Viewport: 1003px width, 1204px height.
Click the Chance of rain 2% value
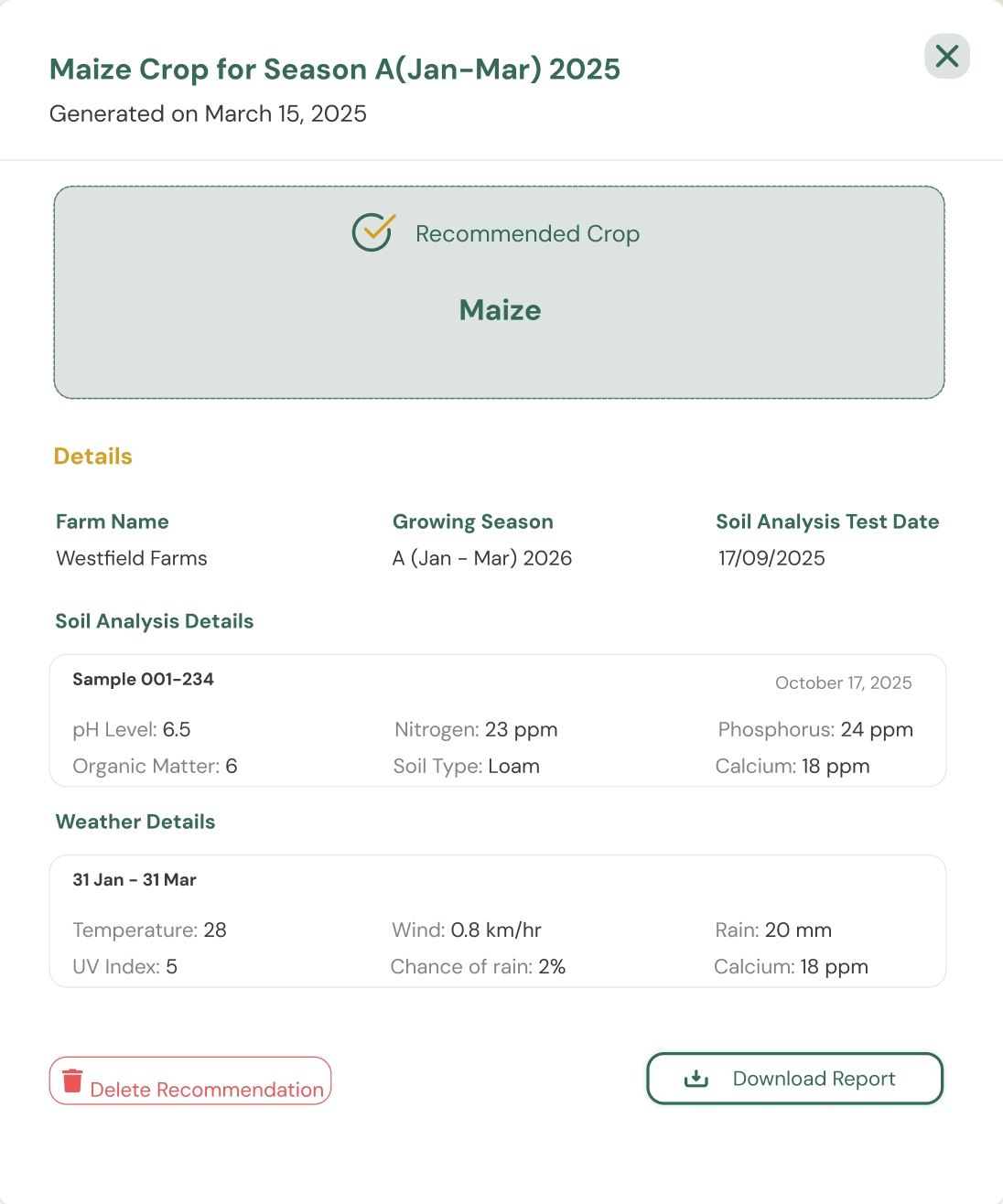click(x=478, y=966)
